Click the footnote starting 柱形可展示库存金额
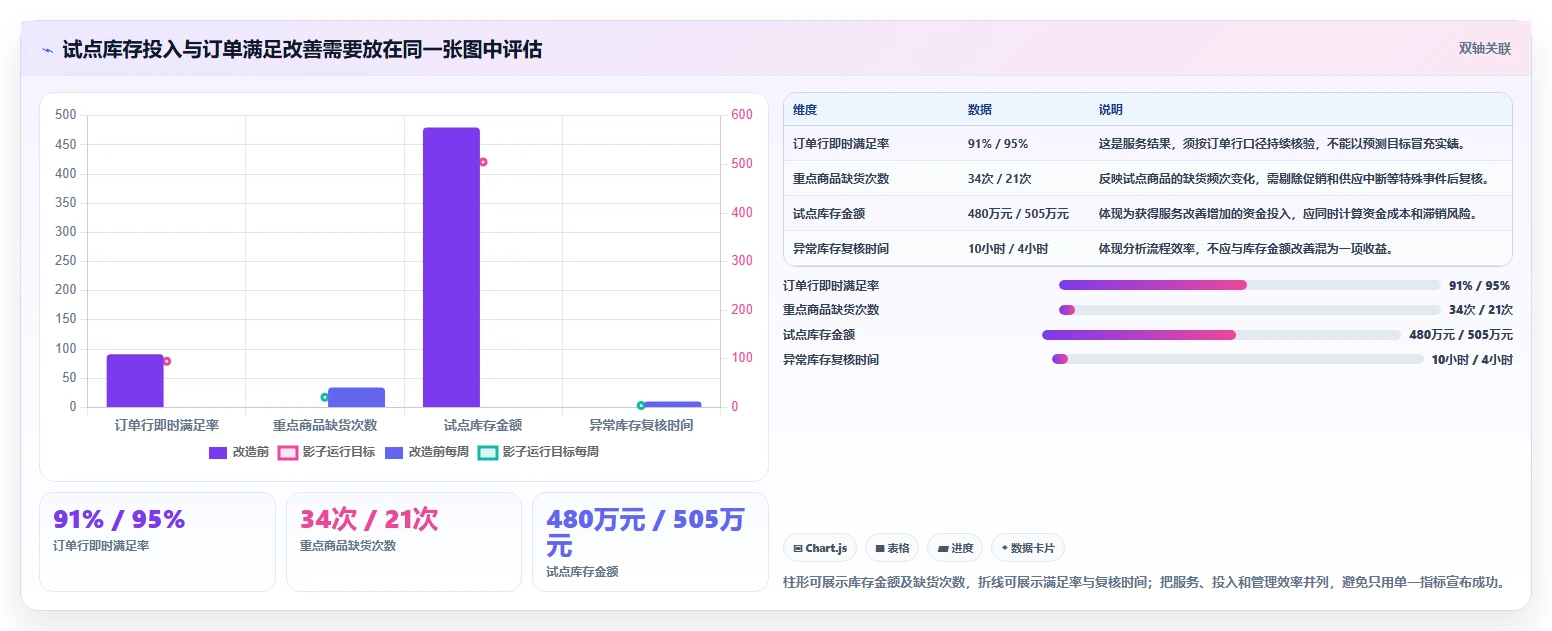 [1145, 582]
